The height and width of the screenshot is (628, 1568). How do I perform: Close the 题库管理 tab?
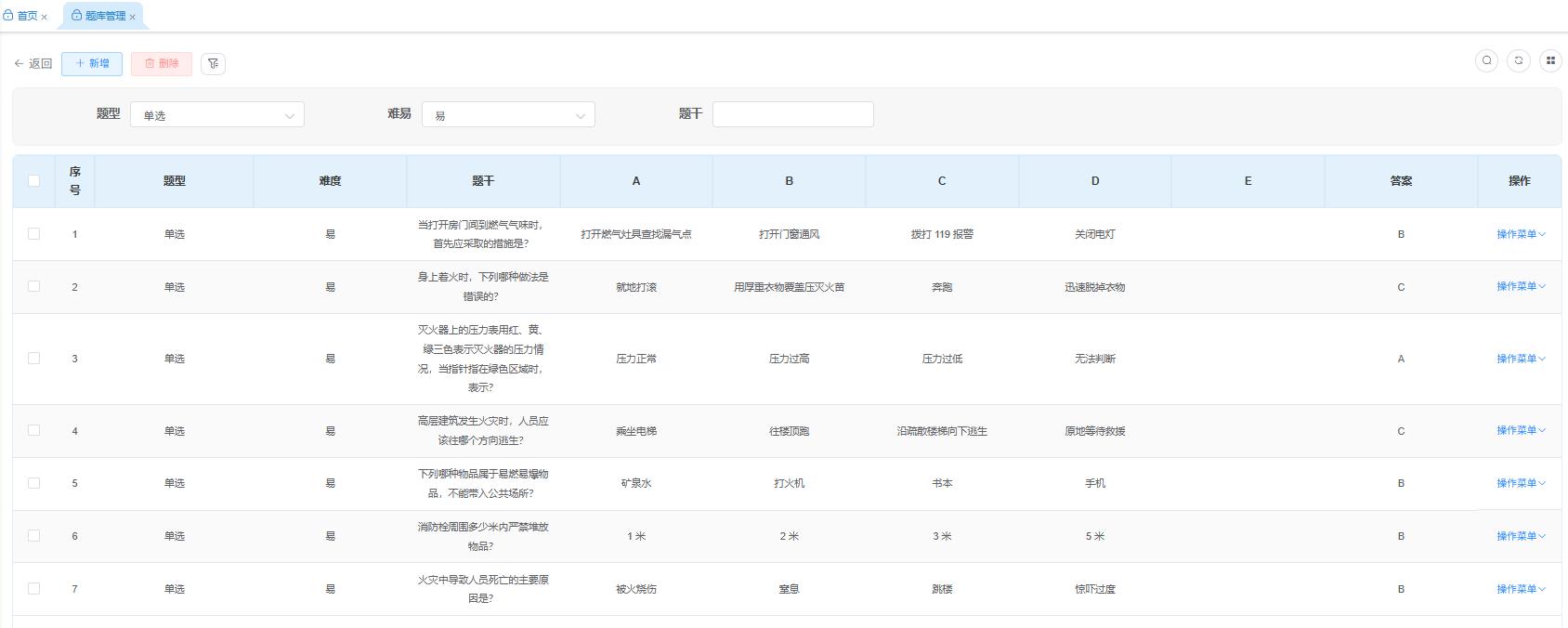[x=133, y=17]
